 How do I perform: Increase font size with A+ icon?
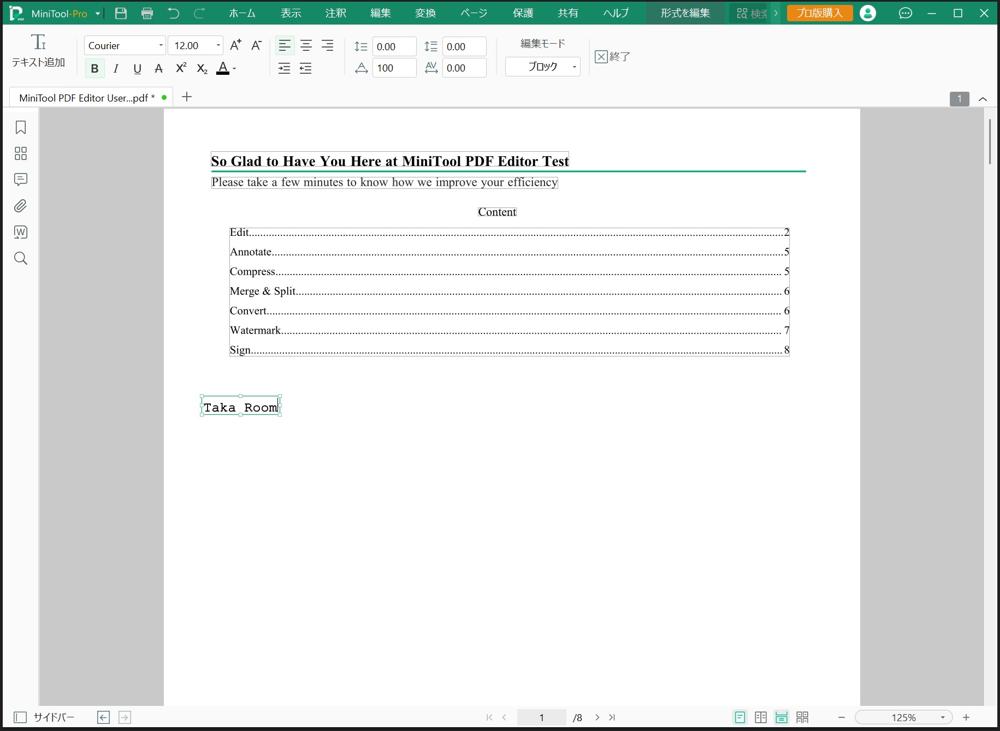point(236,45)
